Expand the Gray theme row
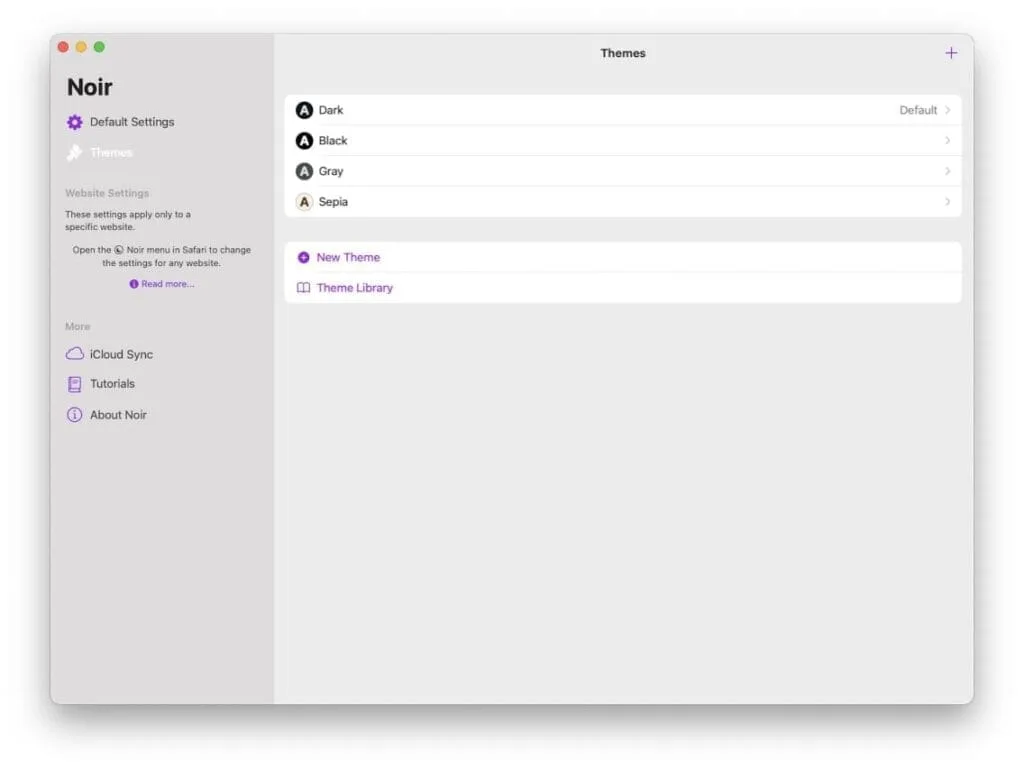 tap(947, 171)
